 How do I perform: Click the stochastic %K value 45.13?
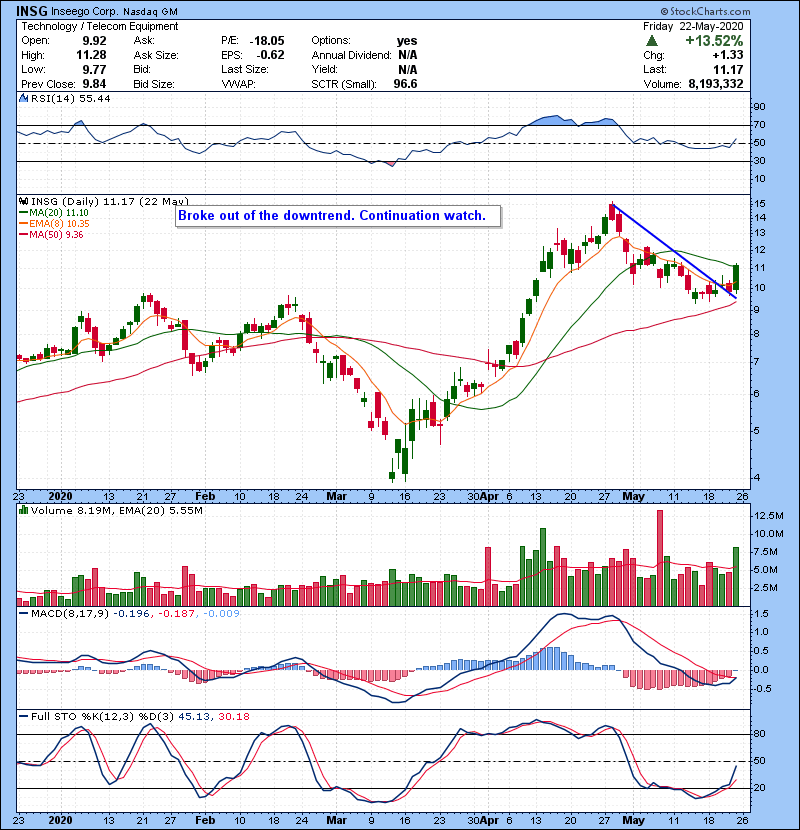tap(194, 716)
